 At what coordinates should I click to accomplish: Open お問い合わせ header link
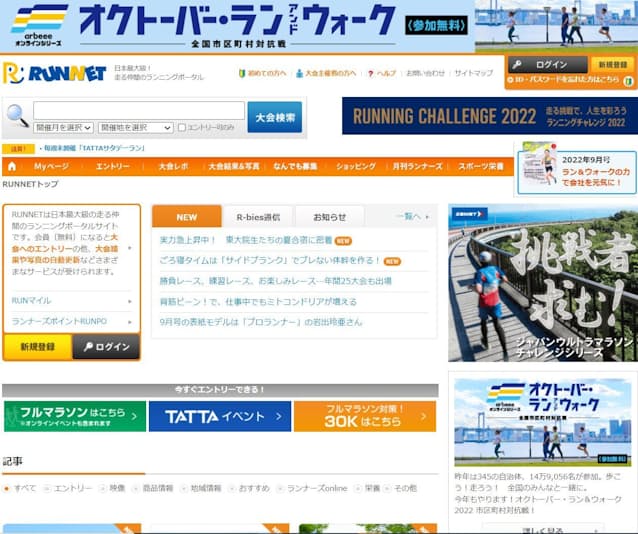[425, 74]
